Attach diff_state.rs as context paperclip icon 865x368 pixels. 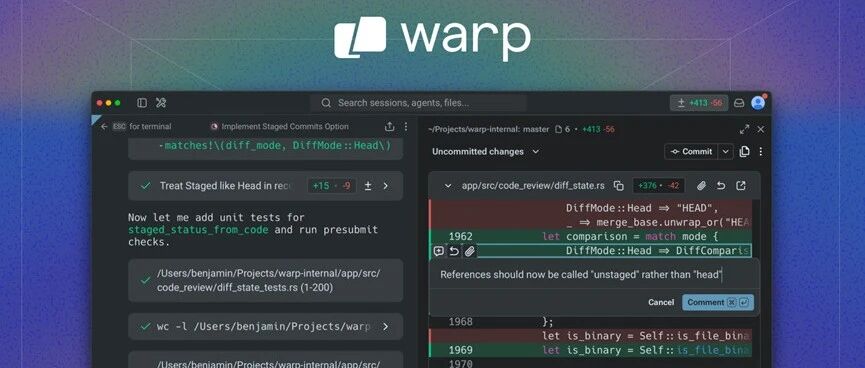[x=701, y=186]
